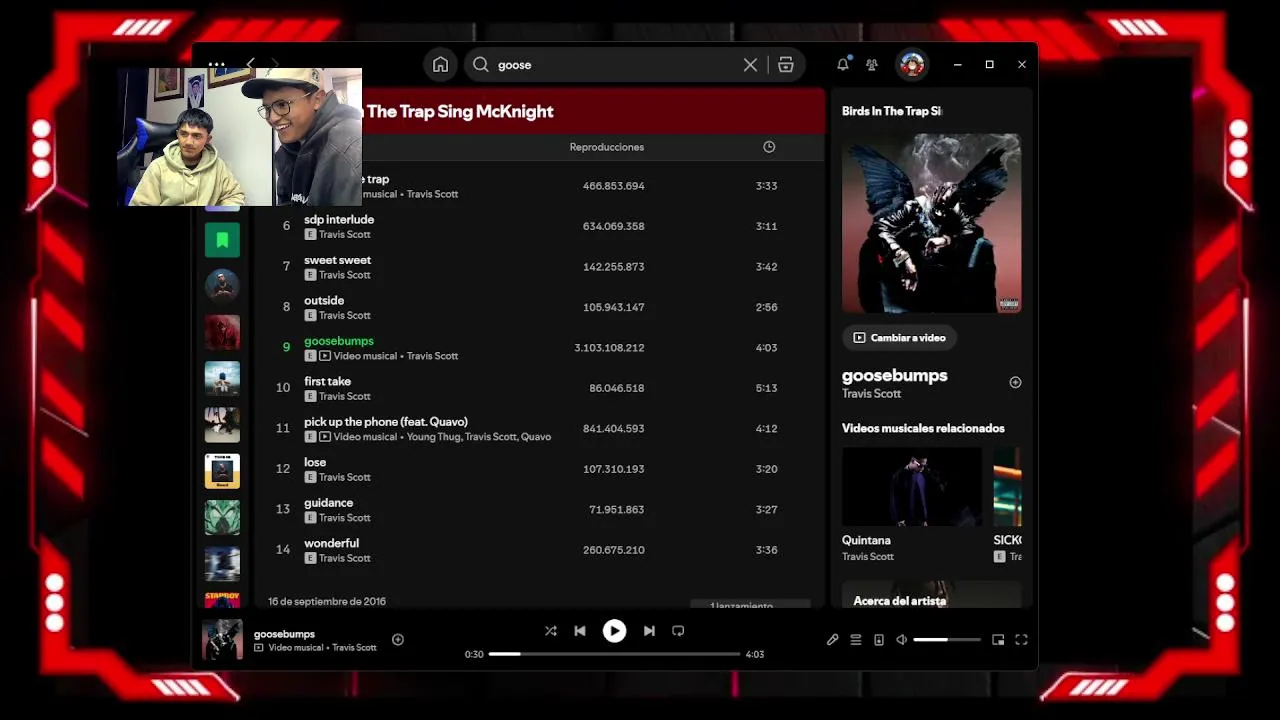Add current track to Liked Songs in player bar

click(x=398, y=640)
